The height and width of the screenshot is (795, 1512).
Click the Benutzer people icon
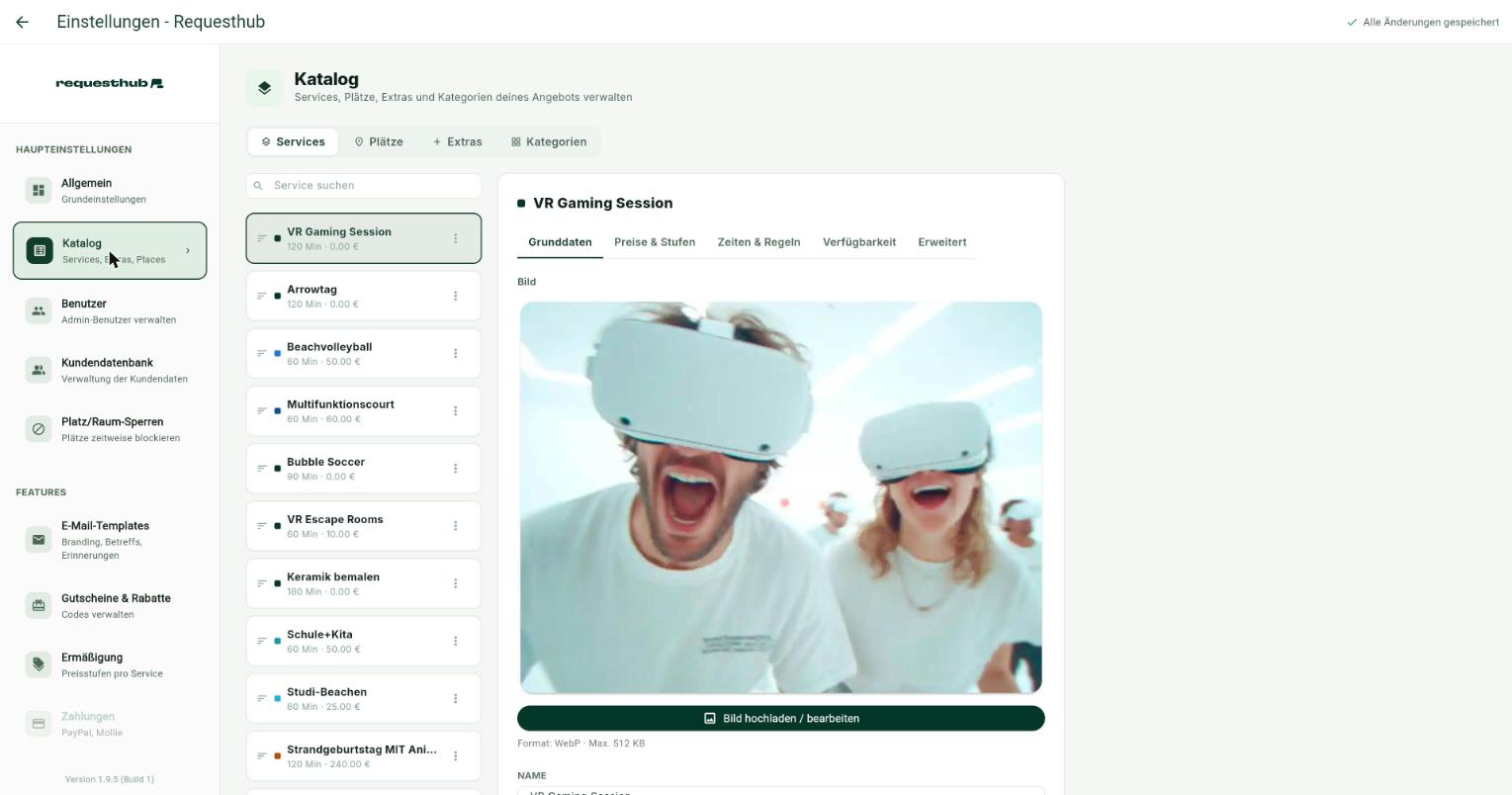pos(39,310)
